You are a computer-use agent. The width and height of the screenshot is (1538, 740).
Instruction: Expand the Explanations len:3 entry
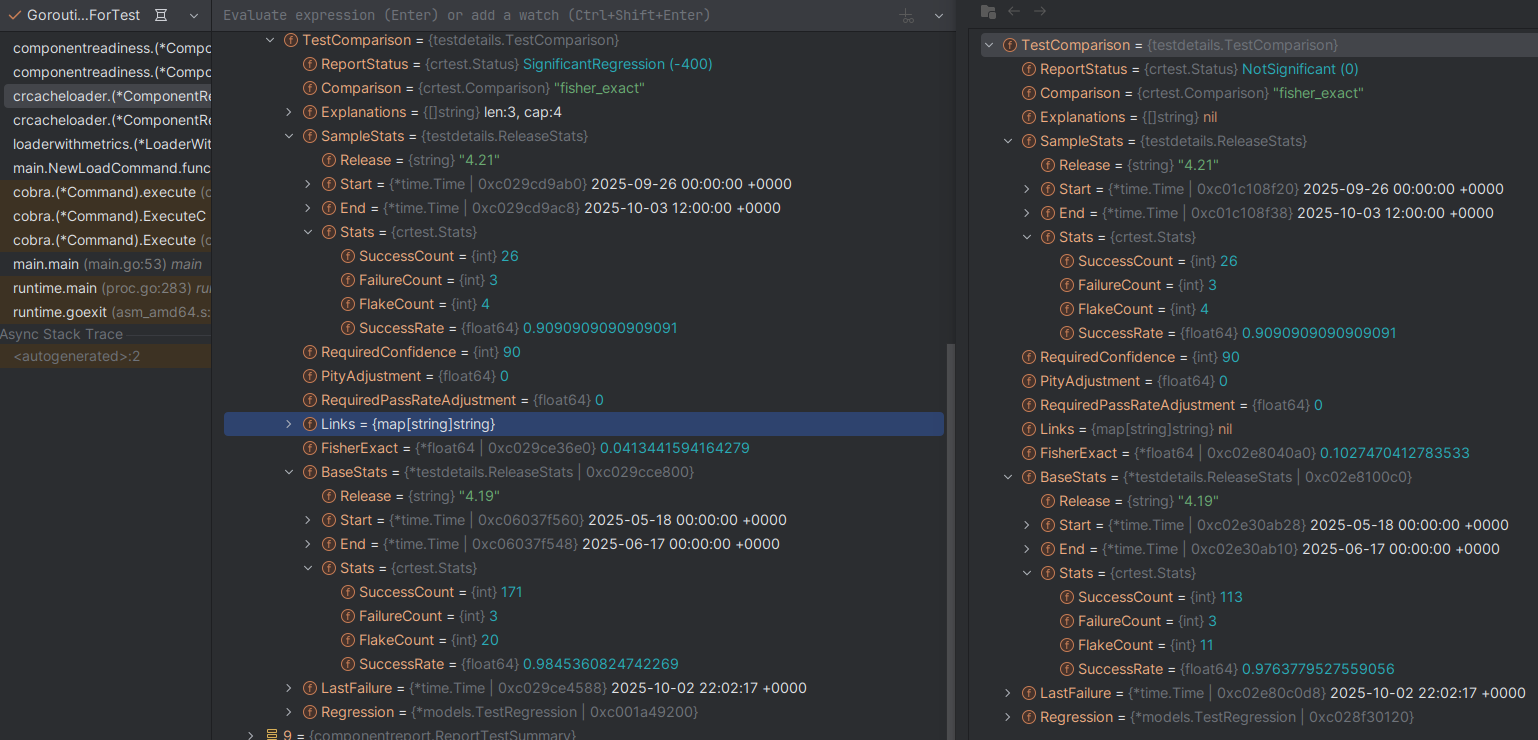pyautogui.click(x=289, y=112)
